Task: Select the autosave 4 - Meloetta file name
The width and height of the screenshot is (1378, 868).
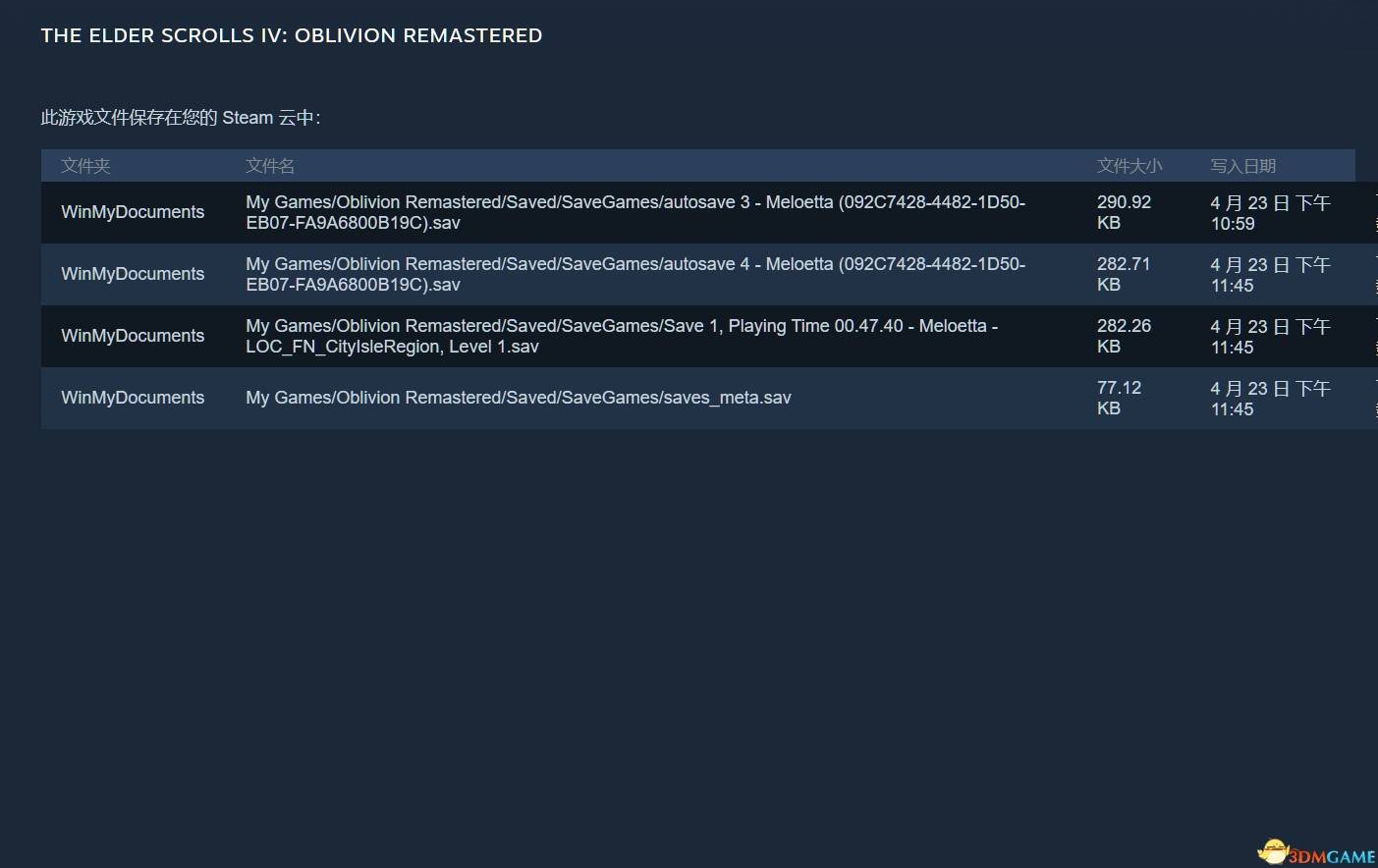Action: point(635,274)
